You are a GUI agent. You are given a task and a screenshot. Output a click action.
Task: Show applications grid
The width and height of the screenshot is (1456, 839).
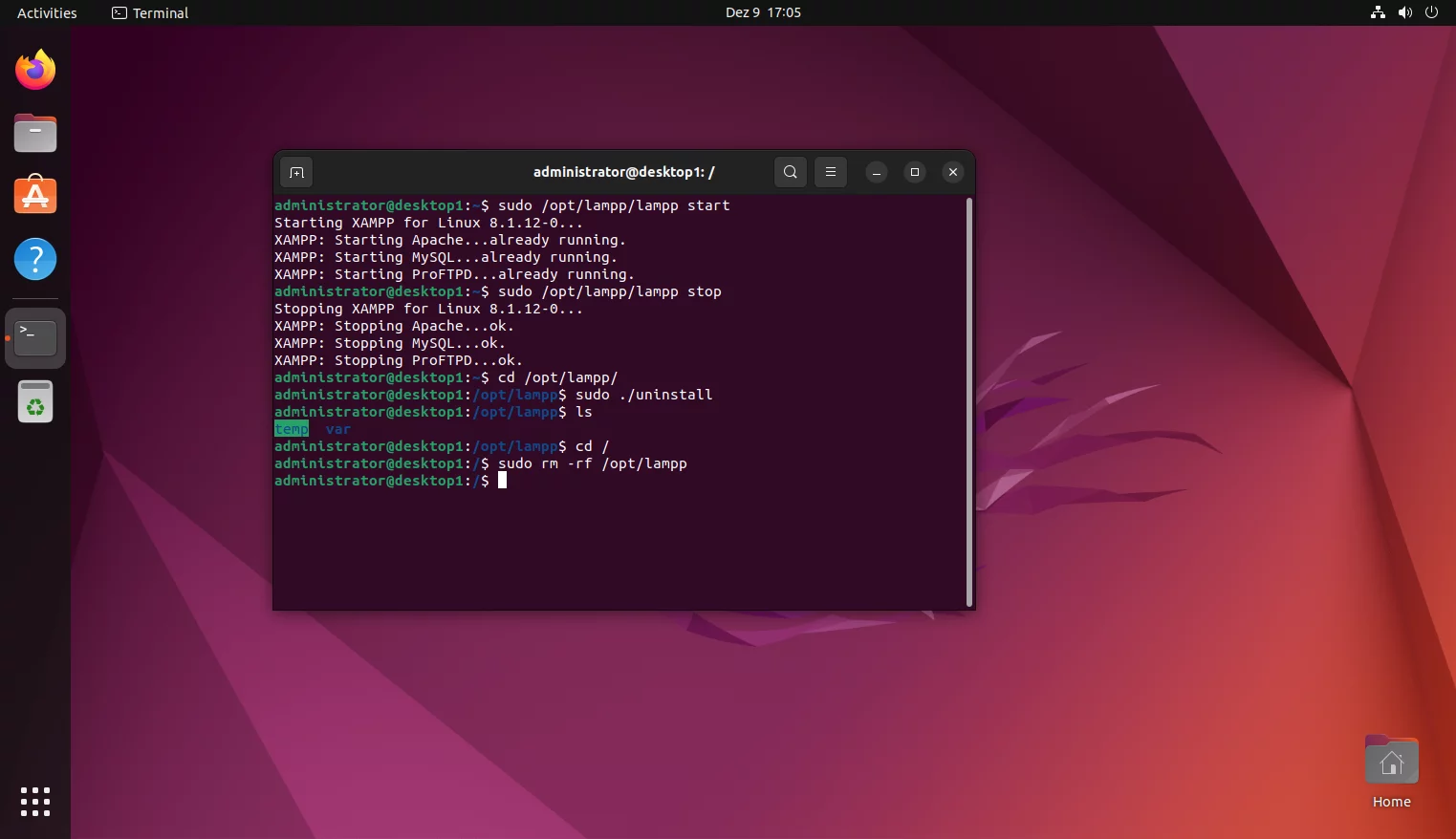(x=35, y=802)
